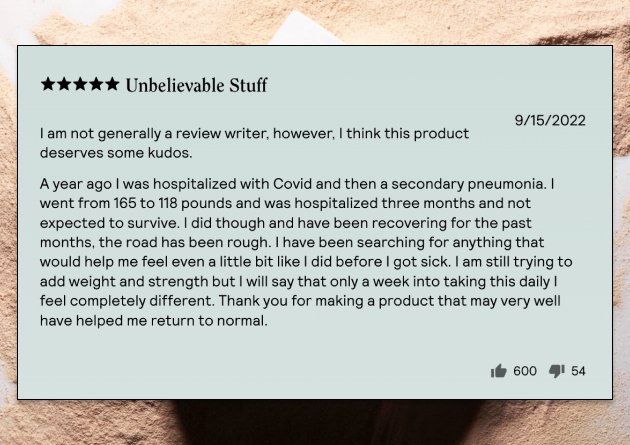Click the thumbs down unhelpful icon

click(557, 371)
